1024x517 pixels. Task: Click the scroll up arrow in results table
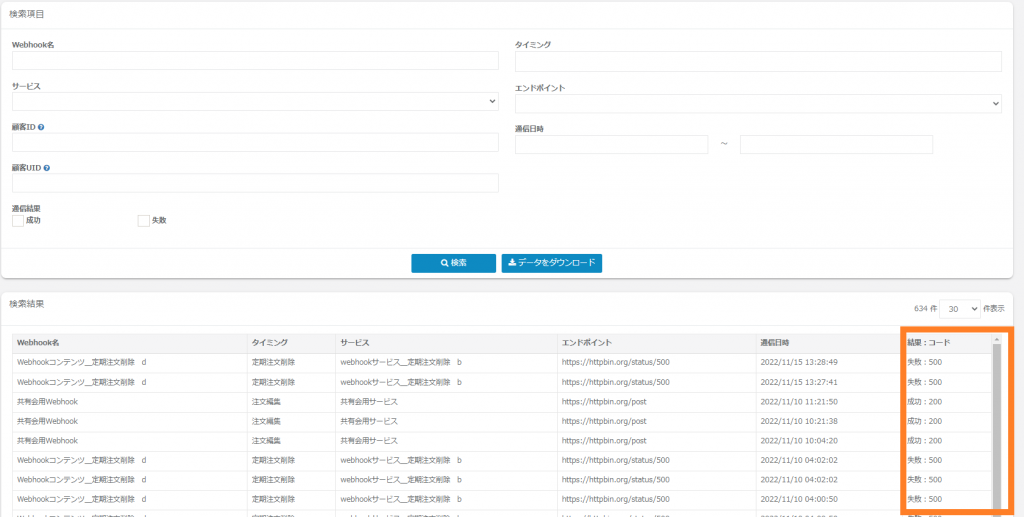click(x=996, y=339)
